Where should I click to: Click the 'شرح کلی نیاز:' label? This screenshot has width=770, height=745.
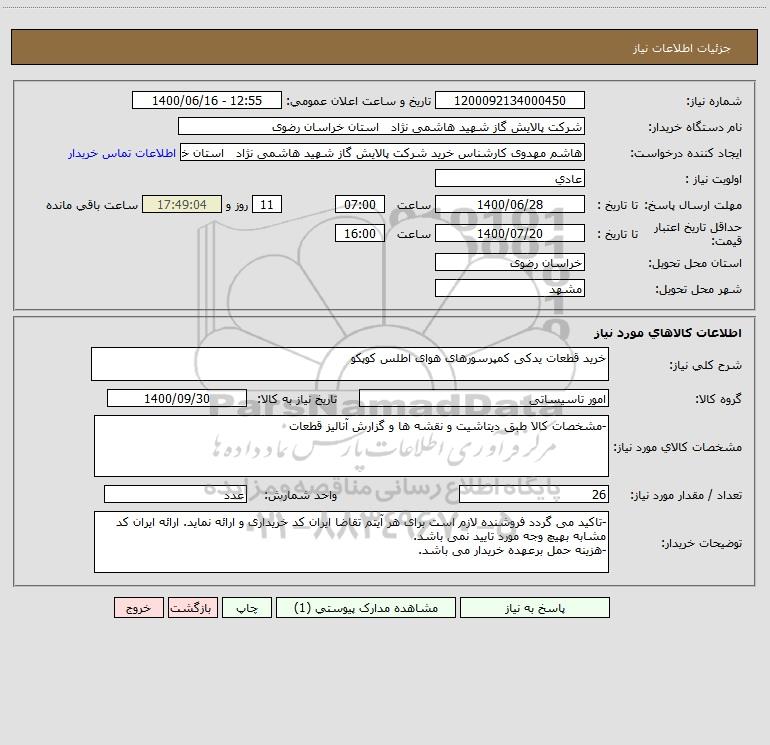point(706,365)
